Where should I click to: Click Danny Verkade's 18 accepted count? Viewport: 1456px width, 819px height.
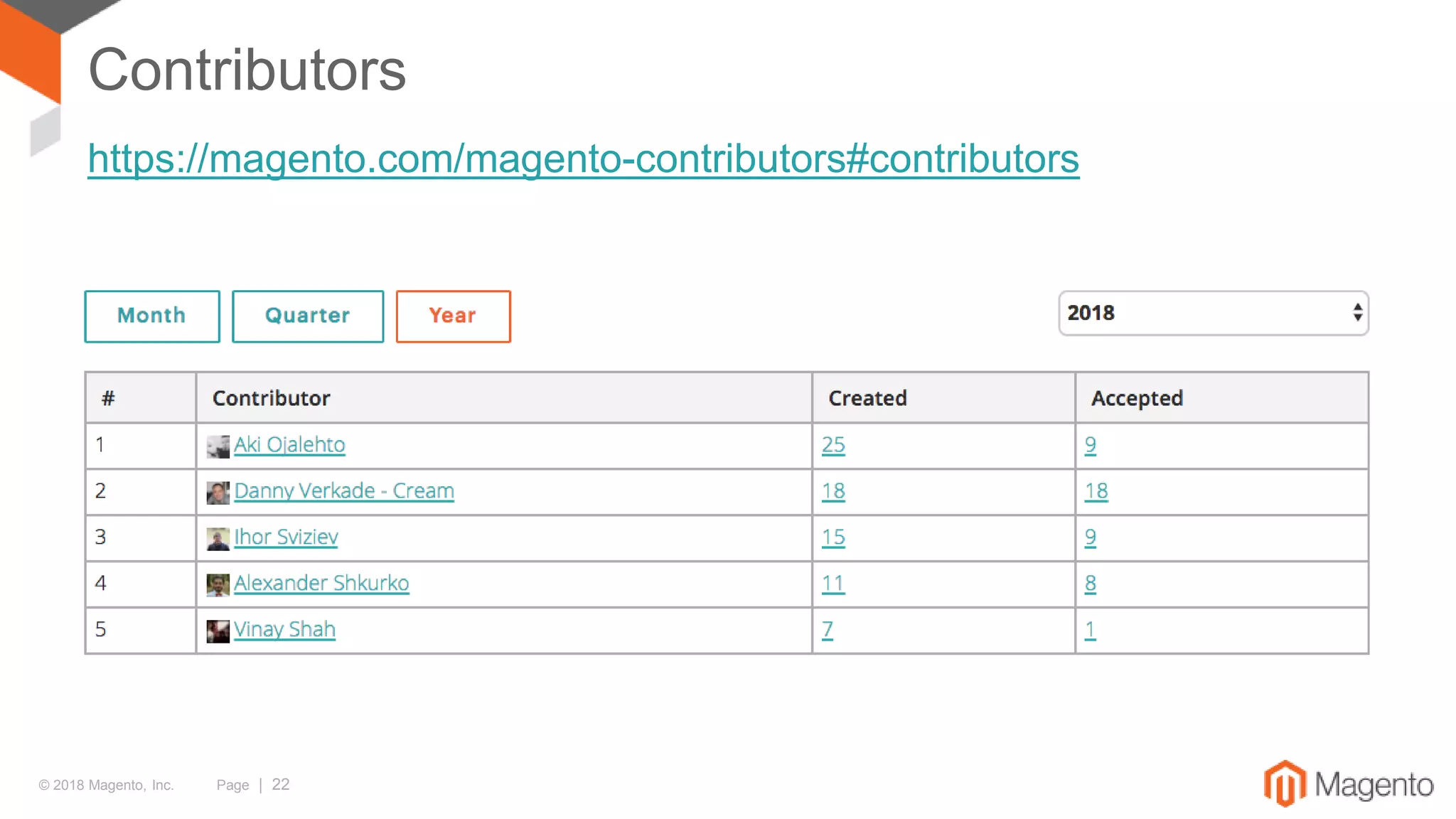[1096, 491]
